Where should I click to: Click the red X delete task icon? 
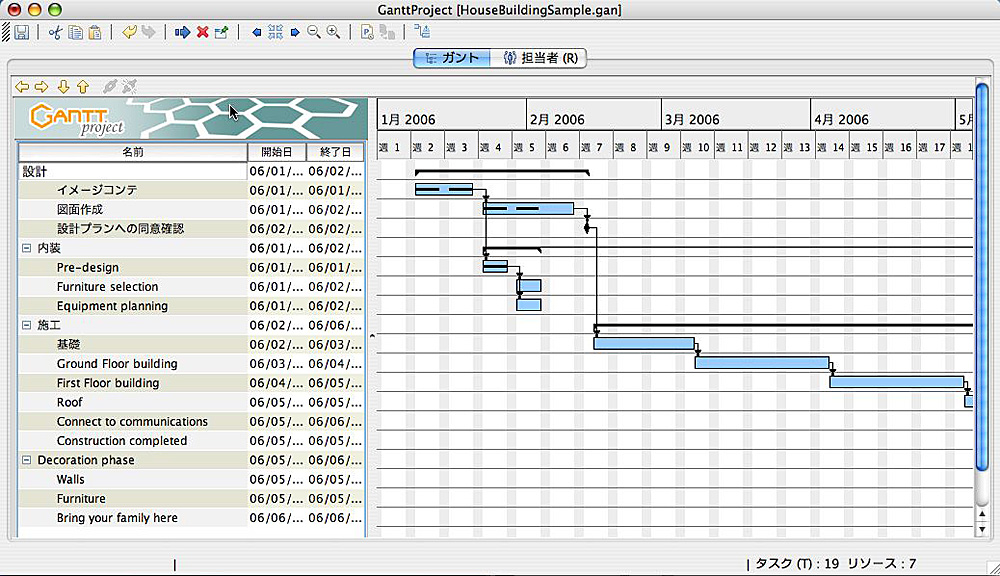pos(202,32)
